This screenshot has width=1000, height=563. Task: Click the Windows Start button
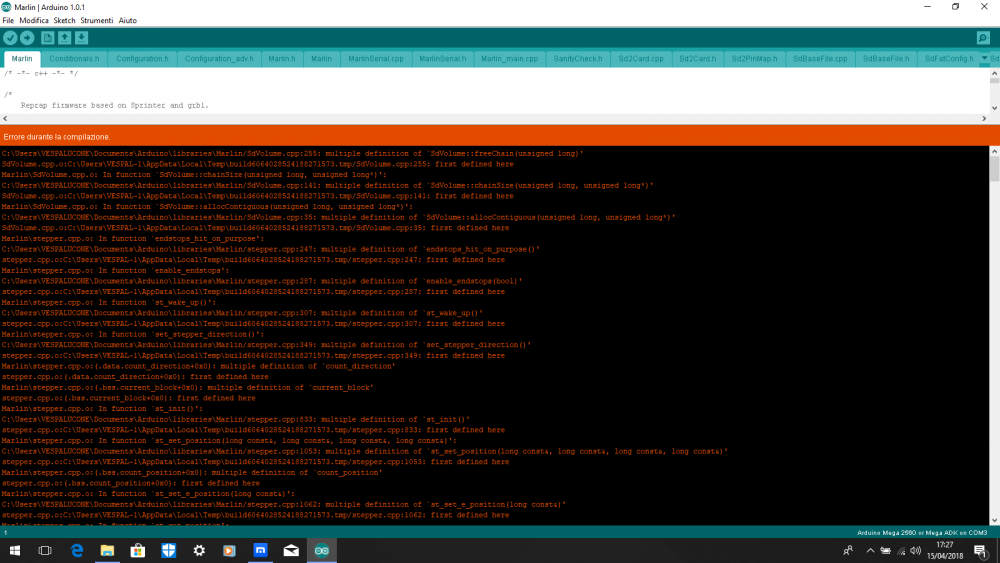[14, 550]
